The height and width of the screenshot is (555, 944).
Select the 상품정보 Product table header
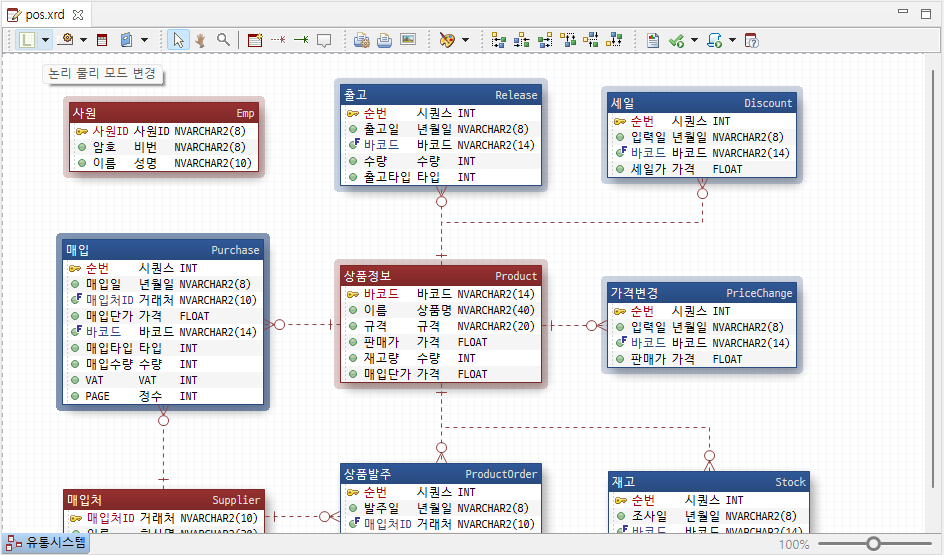click(441, 276)
